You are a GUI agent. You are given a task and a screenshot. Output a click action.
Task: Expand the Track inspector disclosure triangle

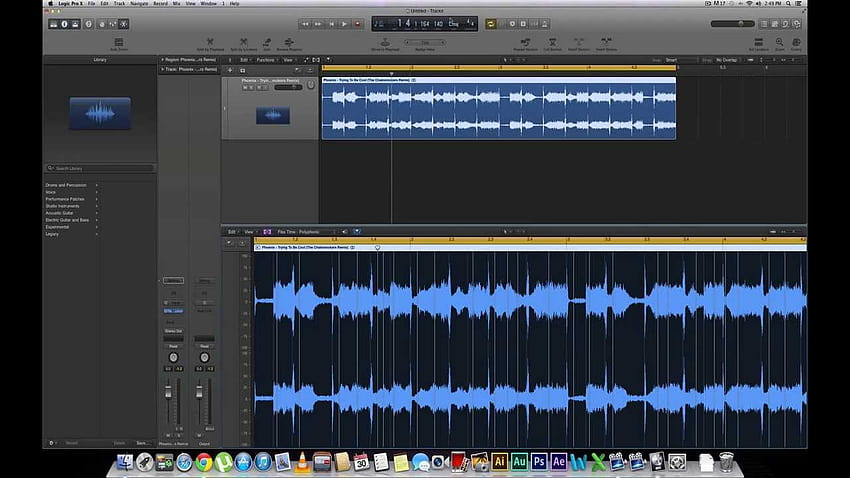pos(162,69)
